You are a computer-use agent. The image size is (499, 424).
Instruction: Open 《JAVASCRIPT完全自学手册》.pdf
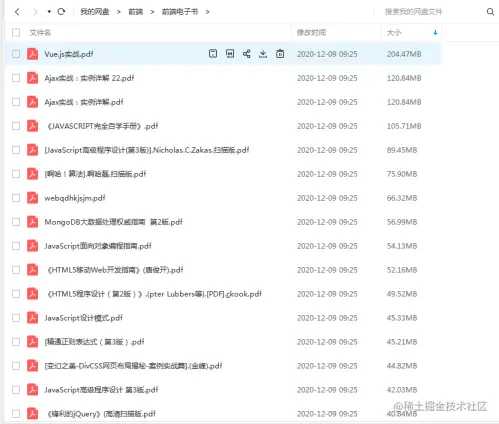[103, 126]
